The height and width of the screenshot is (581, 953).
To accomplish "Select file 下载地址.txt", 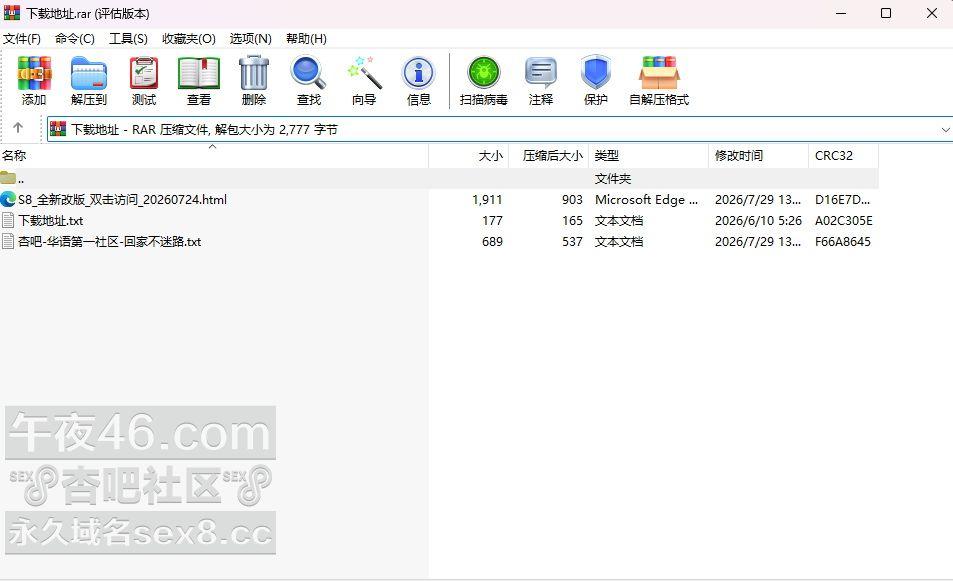I will [x=50, y=221].
